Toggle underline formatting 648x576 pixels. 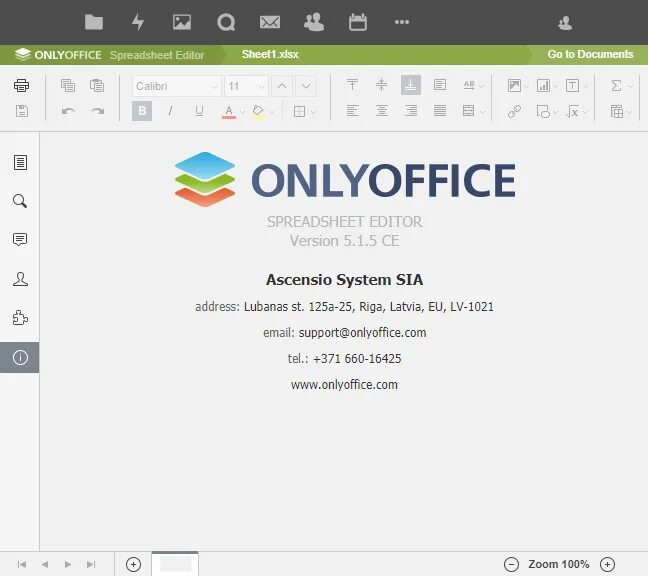pos(199,111)
